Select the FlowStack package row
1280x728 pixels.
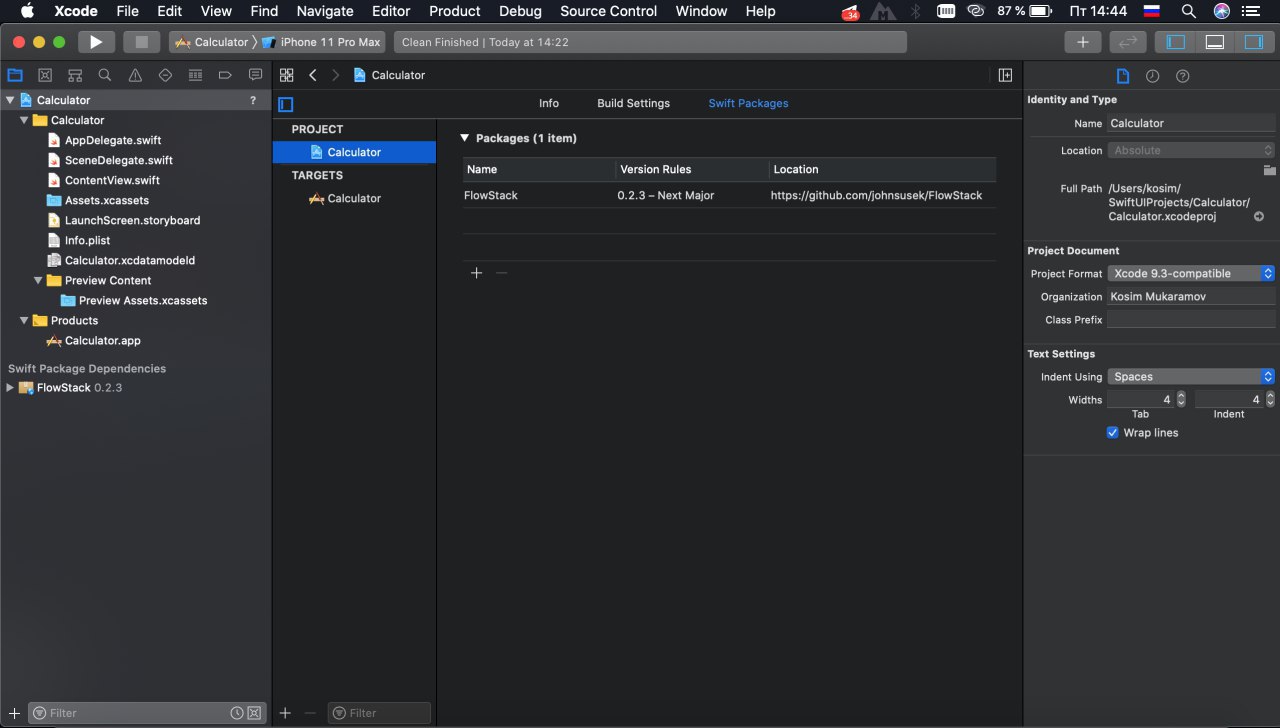(729, 195)
